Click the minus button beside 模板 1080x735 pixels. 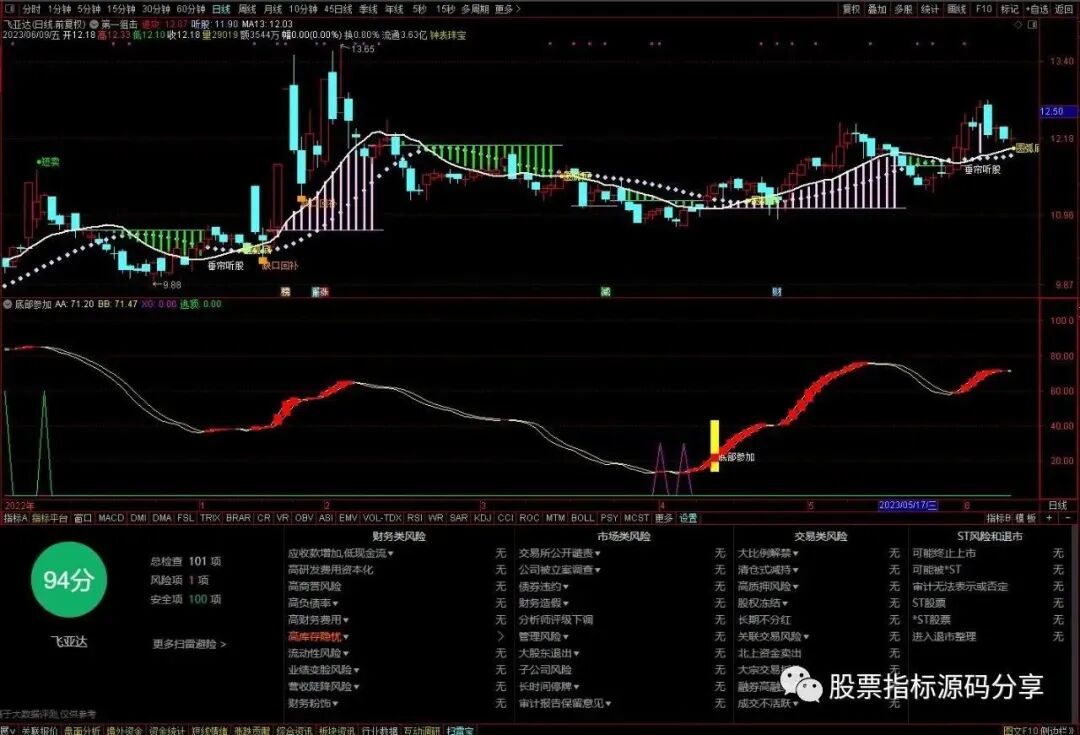[x=1068, y=517]
